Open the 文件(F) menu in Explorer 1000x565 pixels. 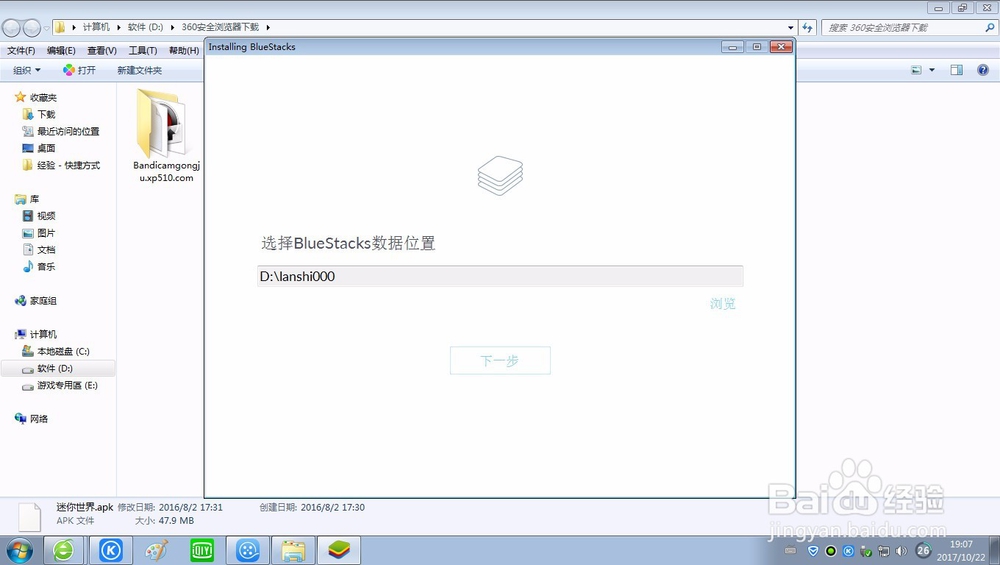click(x=21, y=50)
